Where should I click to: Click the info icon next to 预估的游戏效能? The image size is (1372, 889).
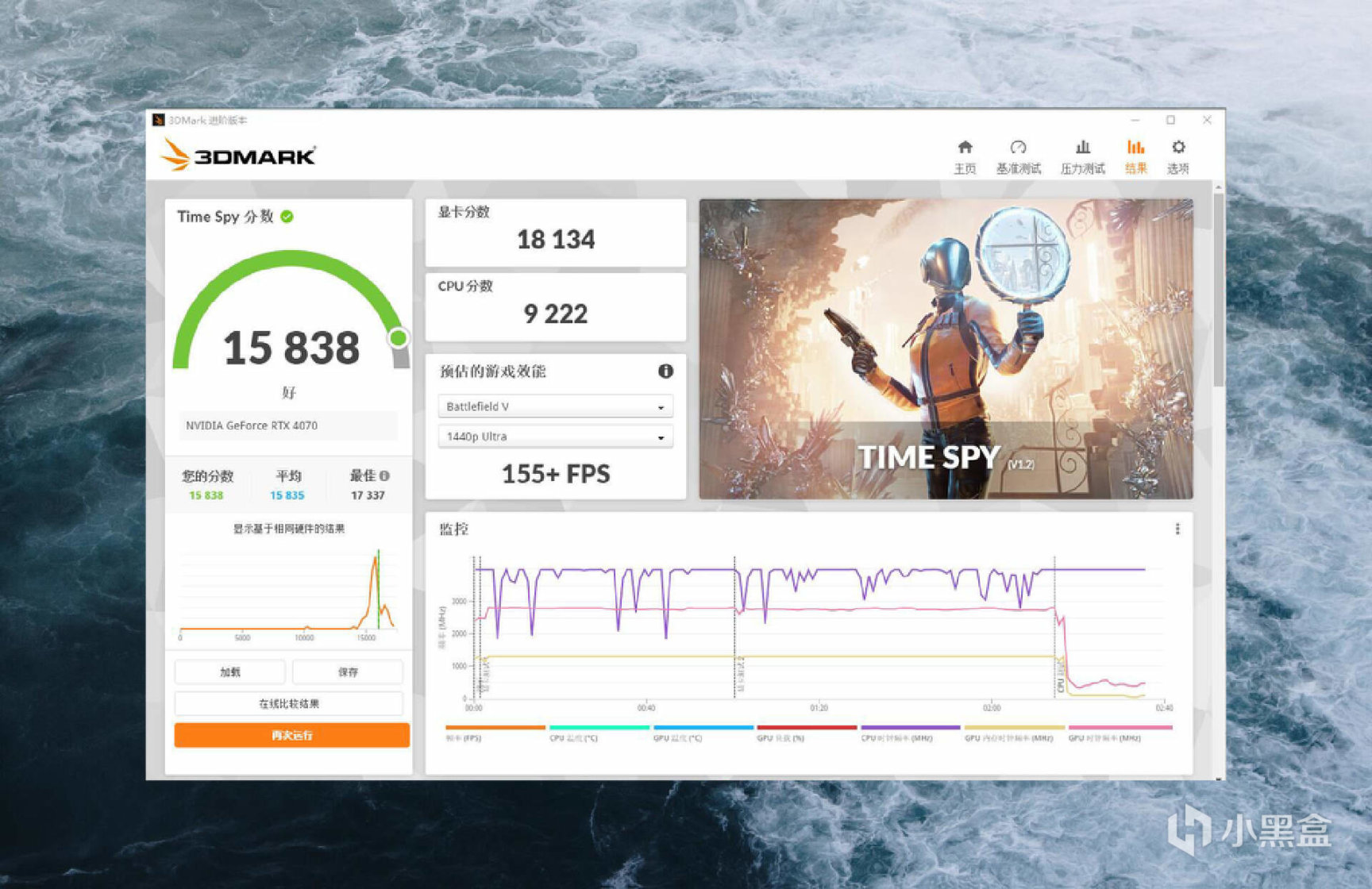click(x=665, y=371)
